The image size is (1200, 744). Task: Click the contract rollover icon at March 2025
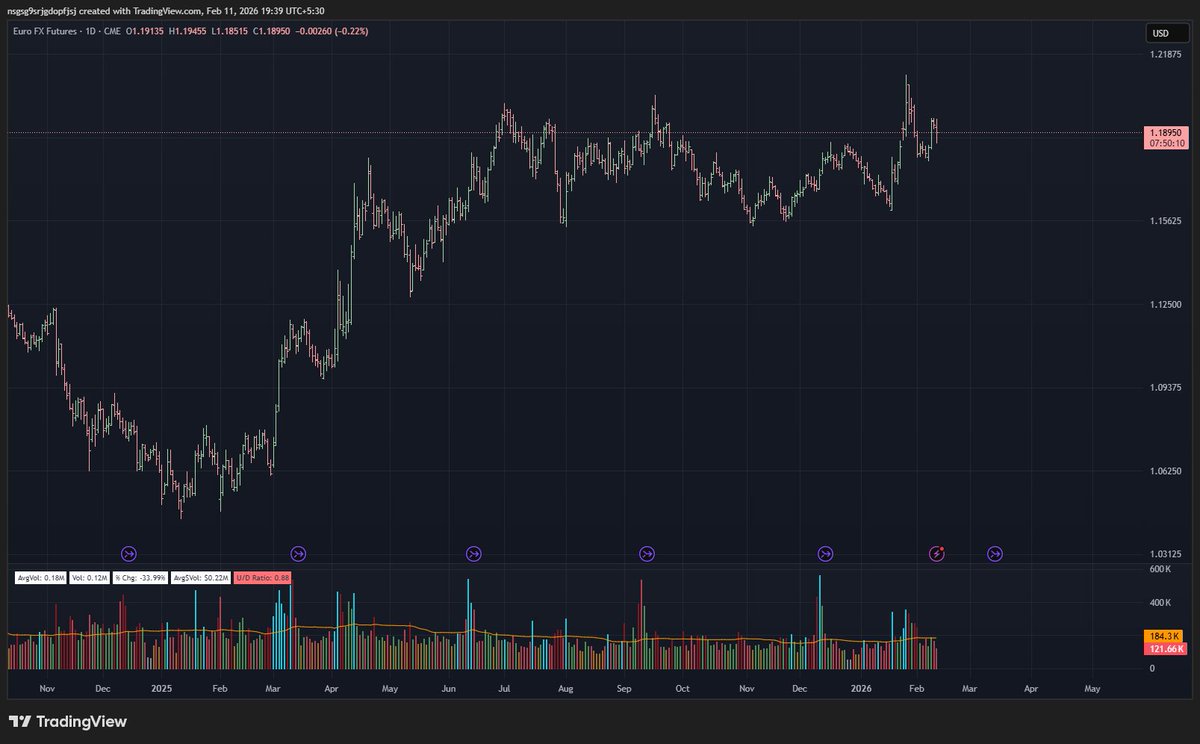click(x=298, y=553)
